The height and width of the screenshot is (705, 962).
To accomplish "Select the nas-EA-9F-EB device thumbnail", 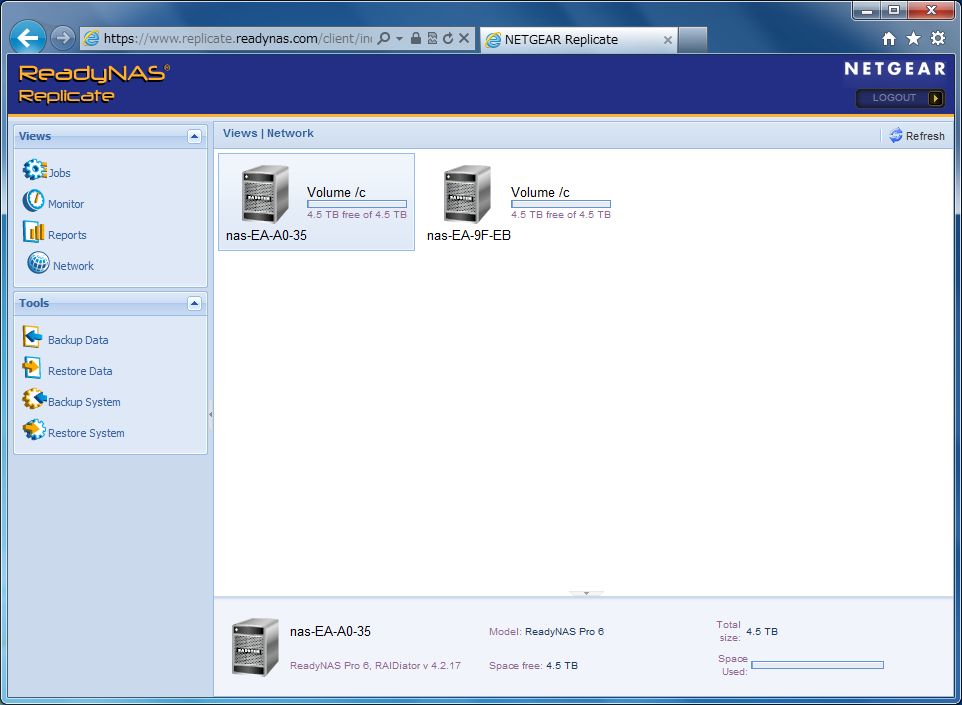I will (x=467, y=194).
